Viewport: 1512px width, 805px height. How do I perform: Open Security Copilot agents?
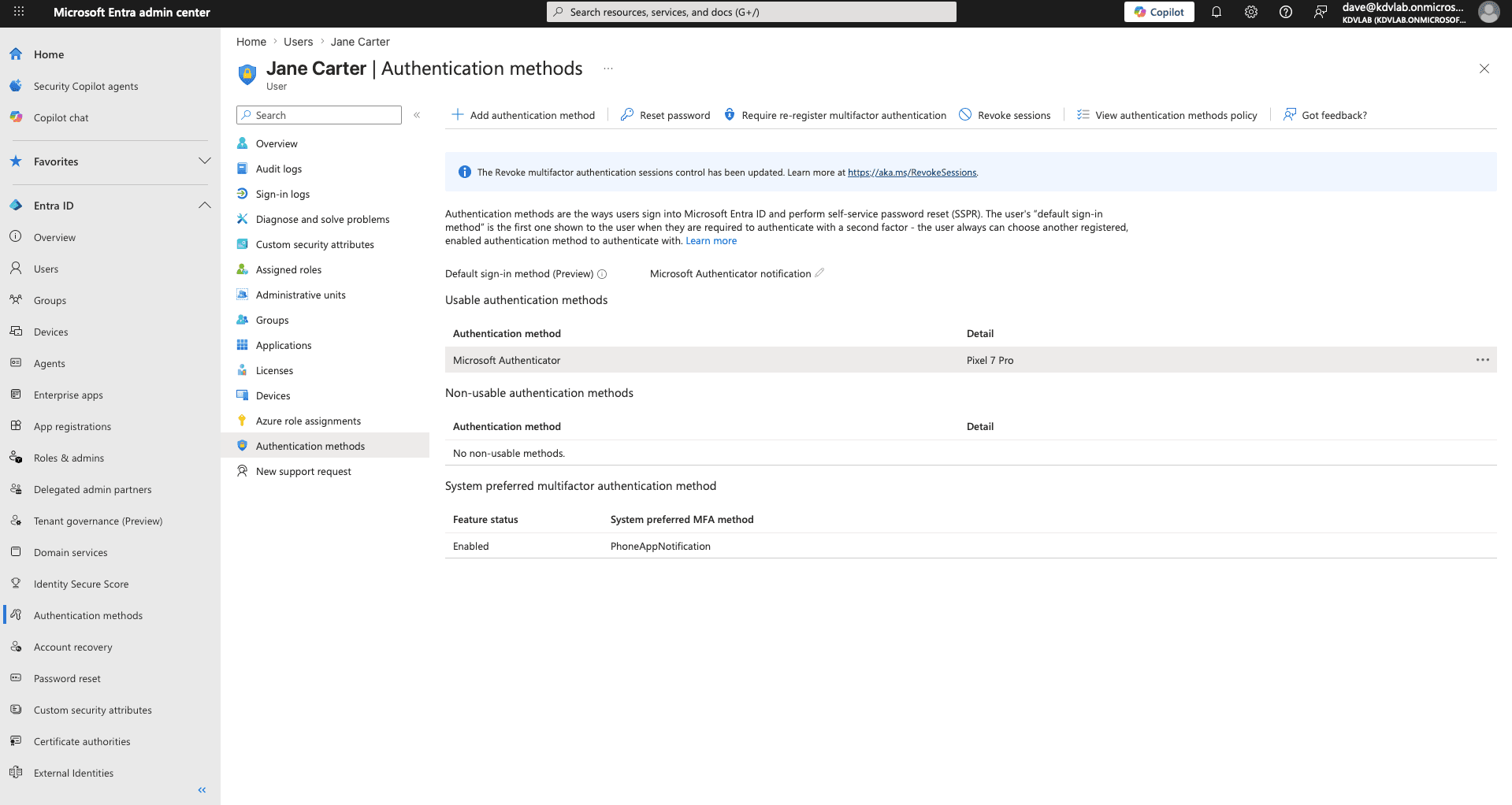(86, 86)
